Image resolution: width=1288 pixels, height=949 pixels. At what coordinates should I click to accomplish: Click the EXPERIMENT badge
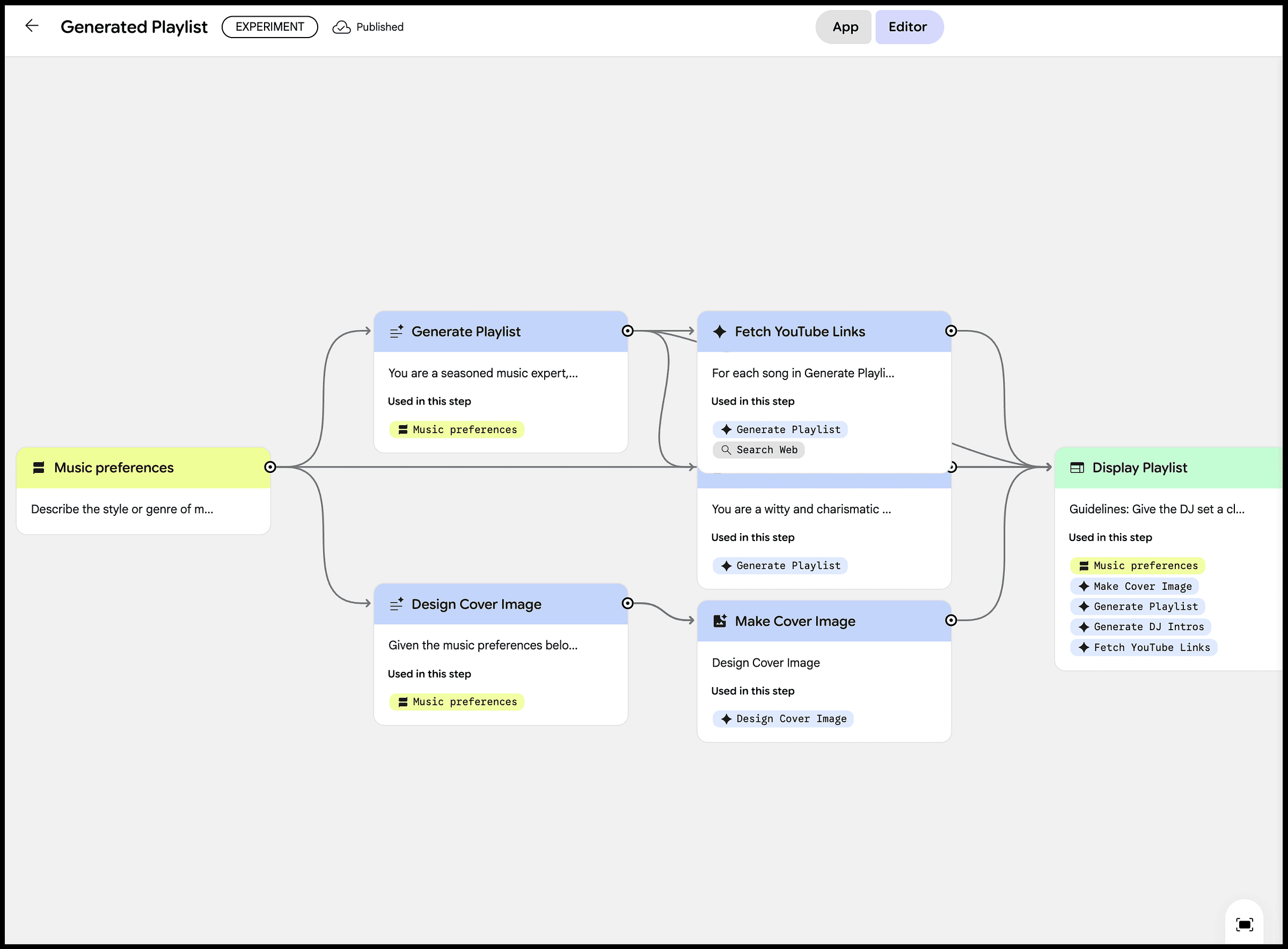pyautogui.click(x=269, y=27)
